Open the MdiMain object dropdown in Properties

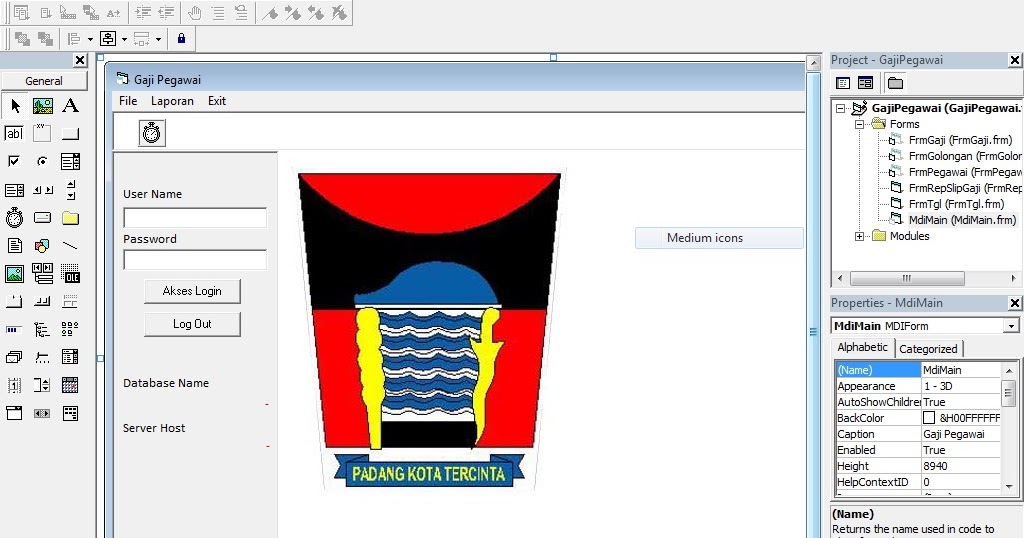click(1011, 326)
